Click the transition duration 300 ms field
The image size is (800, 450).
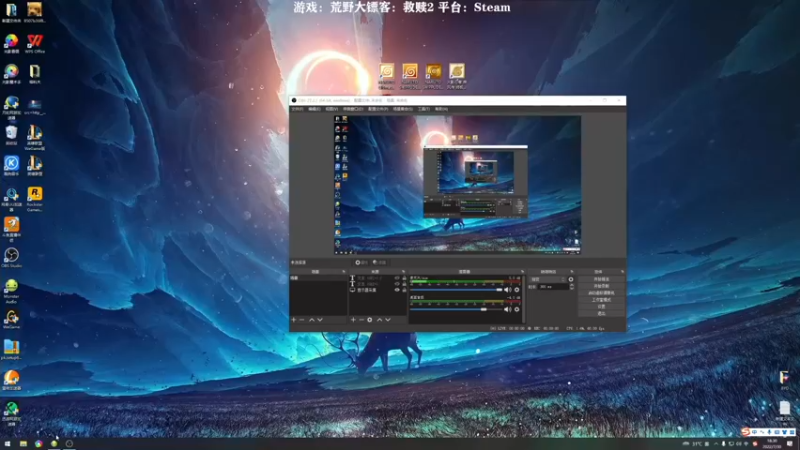[x=553, y=287]
